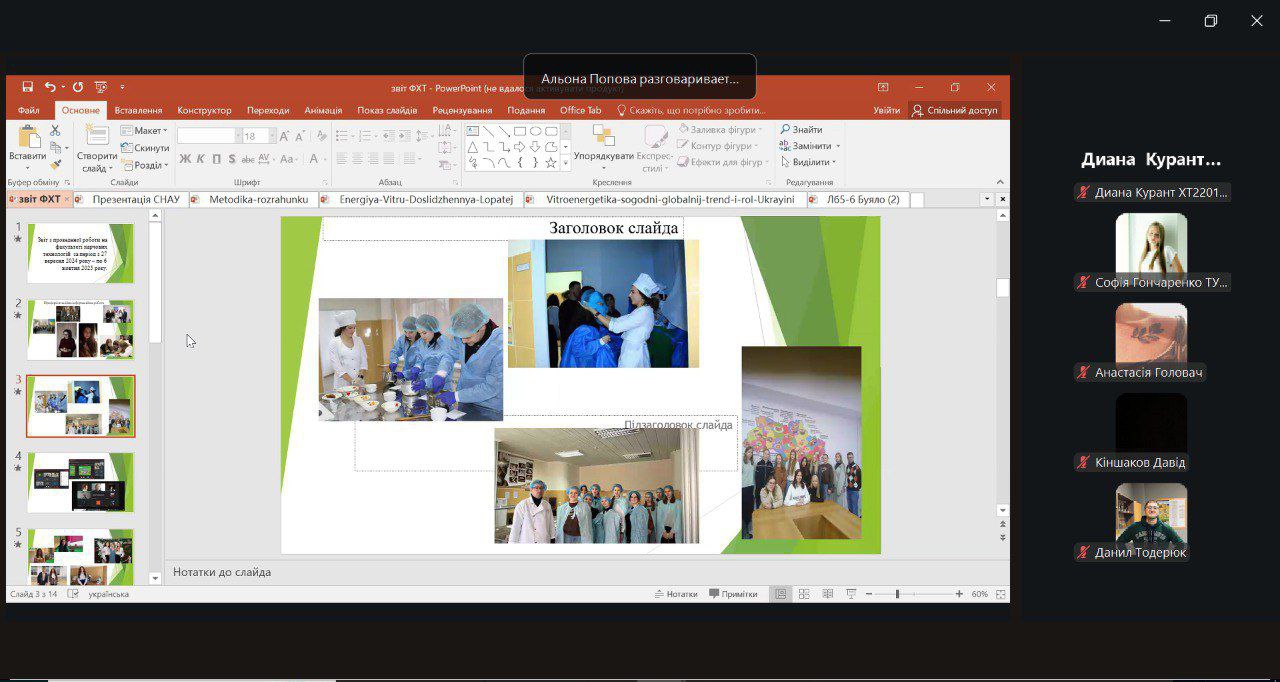Click the Save icon in quick access toolbar
Image resolution: width=1280 pixels, height=682 pixels.
tap(28, 87)
